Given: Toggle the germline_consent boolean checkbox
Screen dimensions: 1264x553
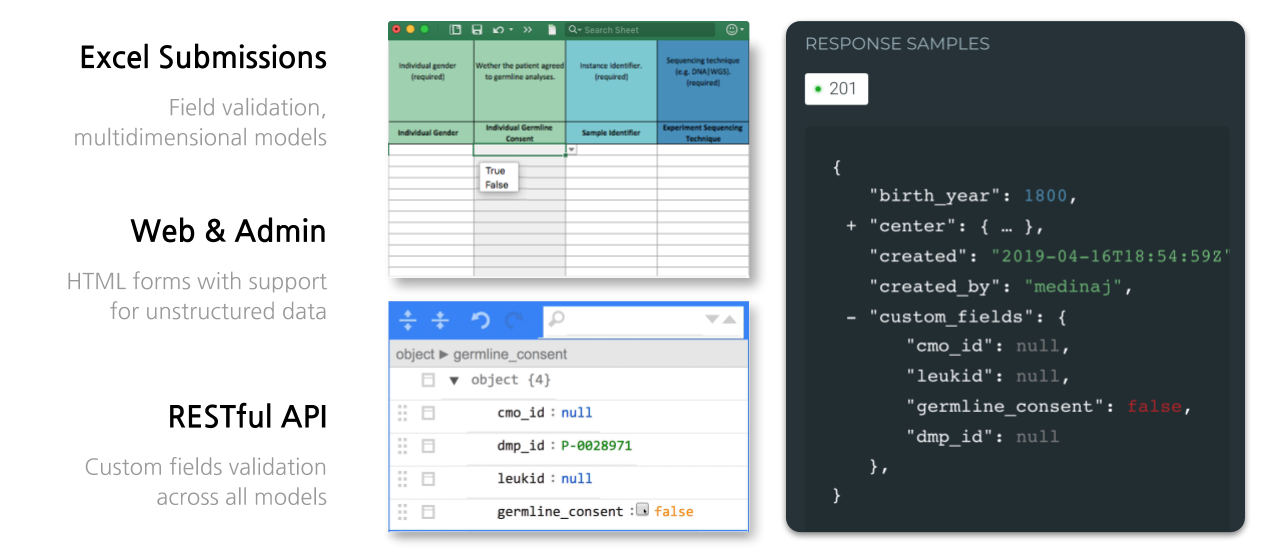Looking at the screenshot, I should coord(643,510).
